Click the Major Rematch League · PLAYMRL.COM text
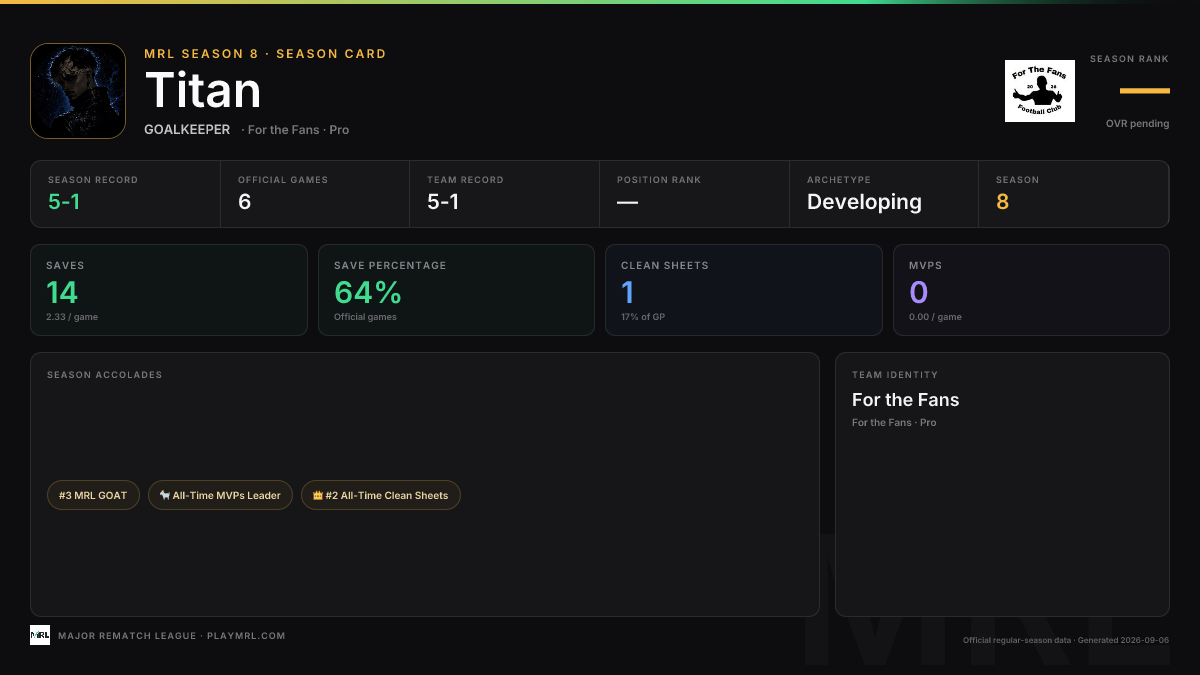This screenshot has height=675, width=1200. 172,636
